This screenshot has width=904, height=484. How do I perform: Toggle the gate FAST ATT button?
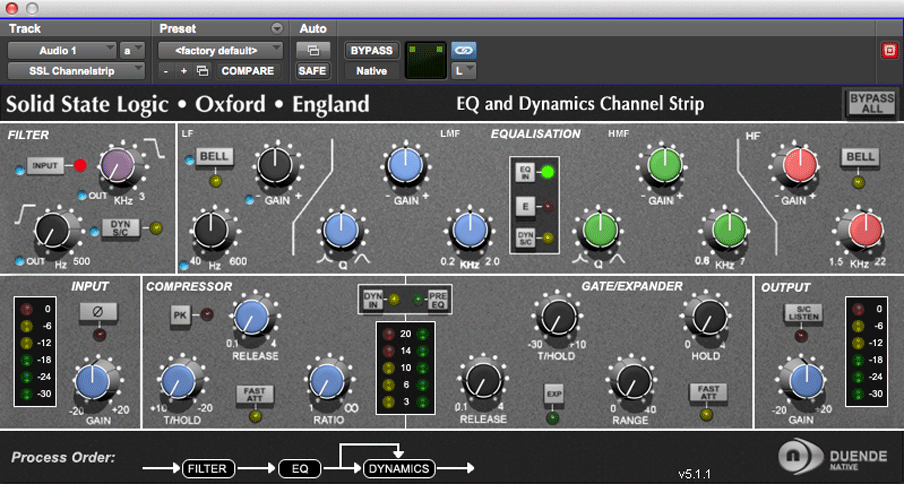[x=708, y=392]
